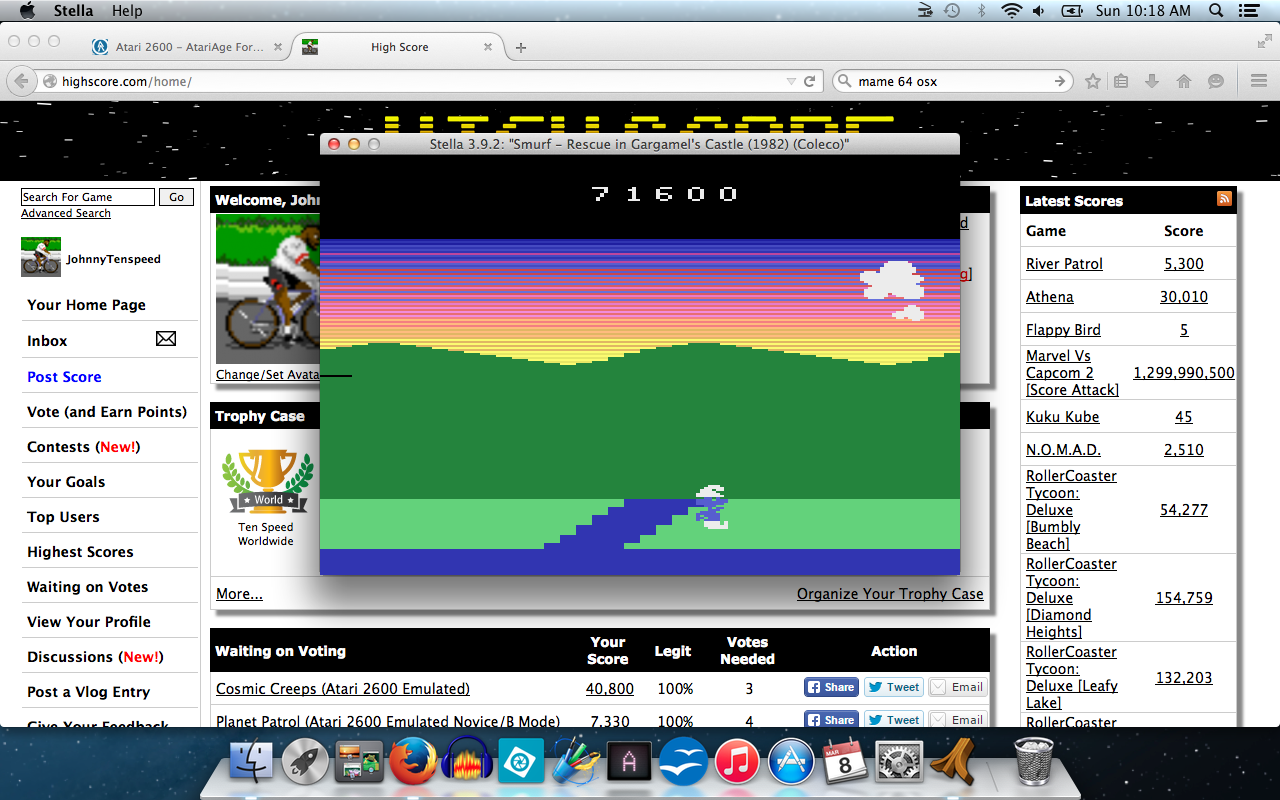This screenshot has height=800, width=1280.
Task: Go to the Firefox home page icon
Action: (x=1184, y=81)
